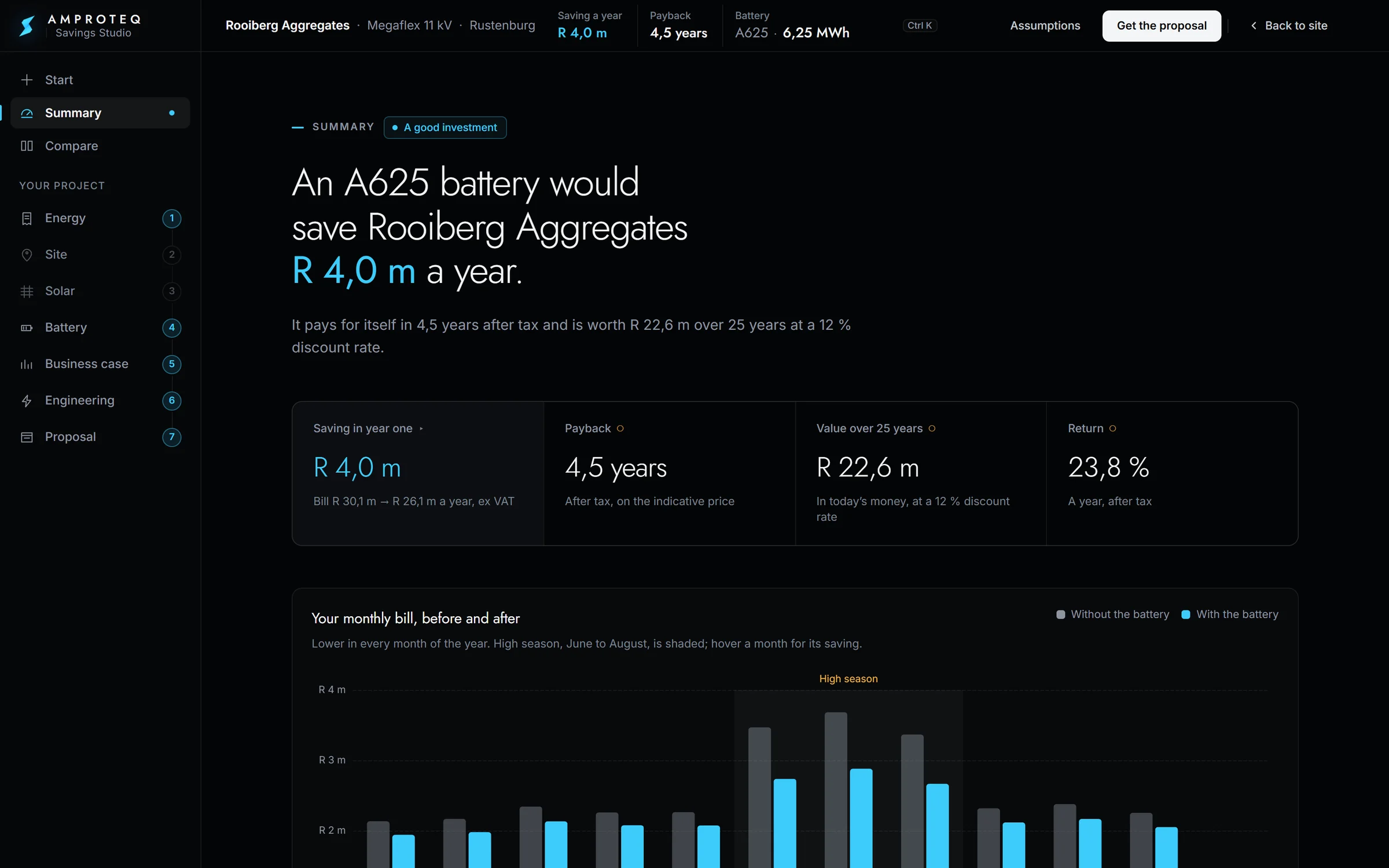
Task: Click the info circle next to Value over 25 years
Action: [932, 428]
